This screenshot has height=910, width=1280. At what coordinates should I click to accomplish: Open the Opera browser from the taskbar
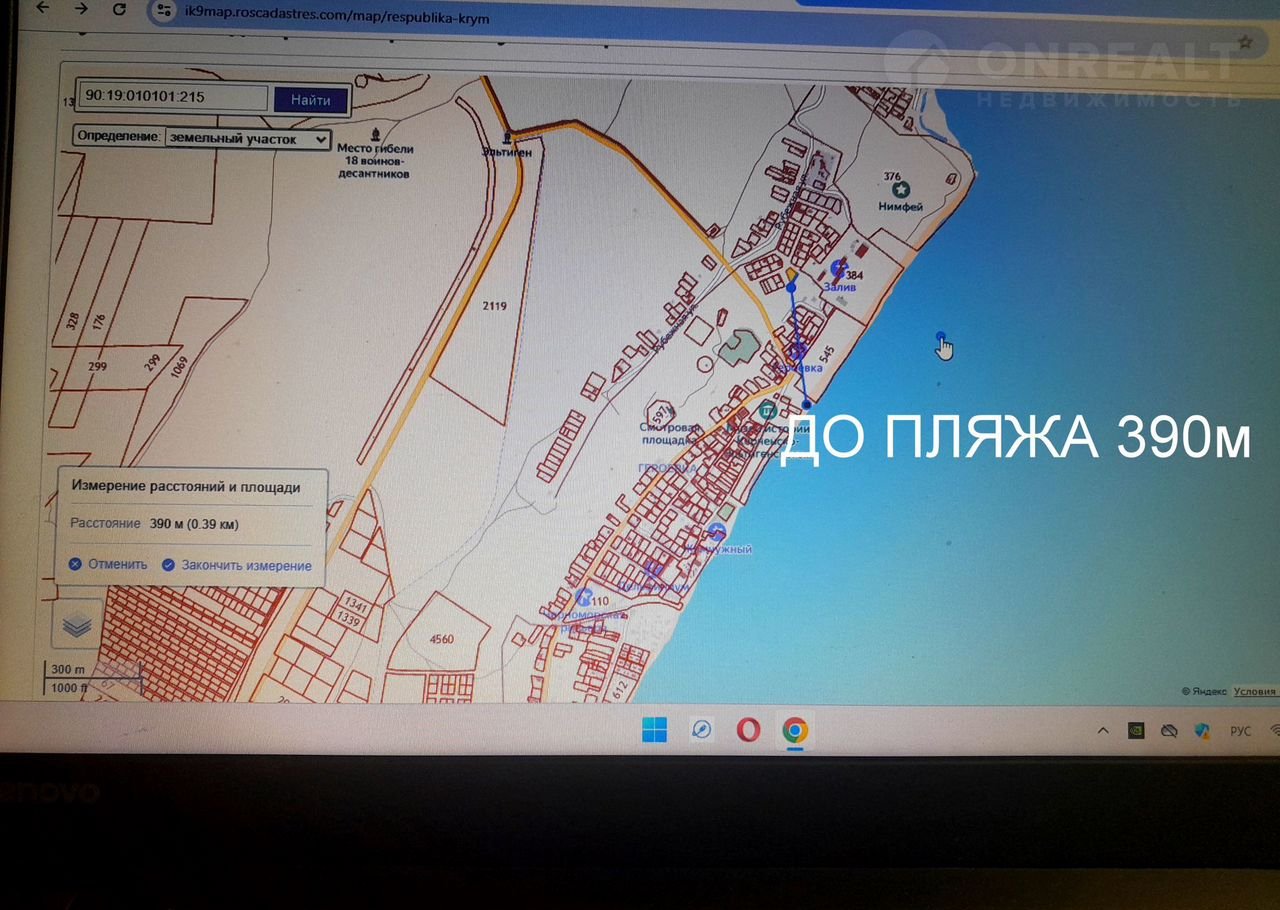(x=748, y=730)
